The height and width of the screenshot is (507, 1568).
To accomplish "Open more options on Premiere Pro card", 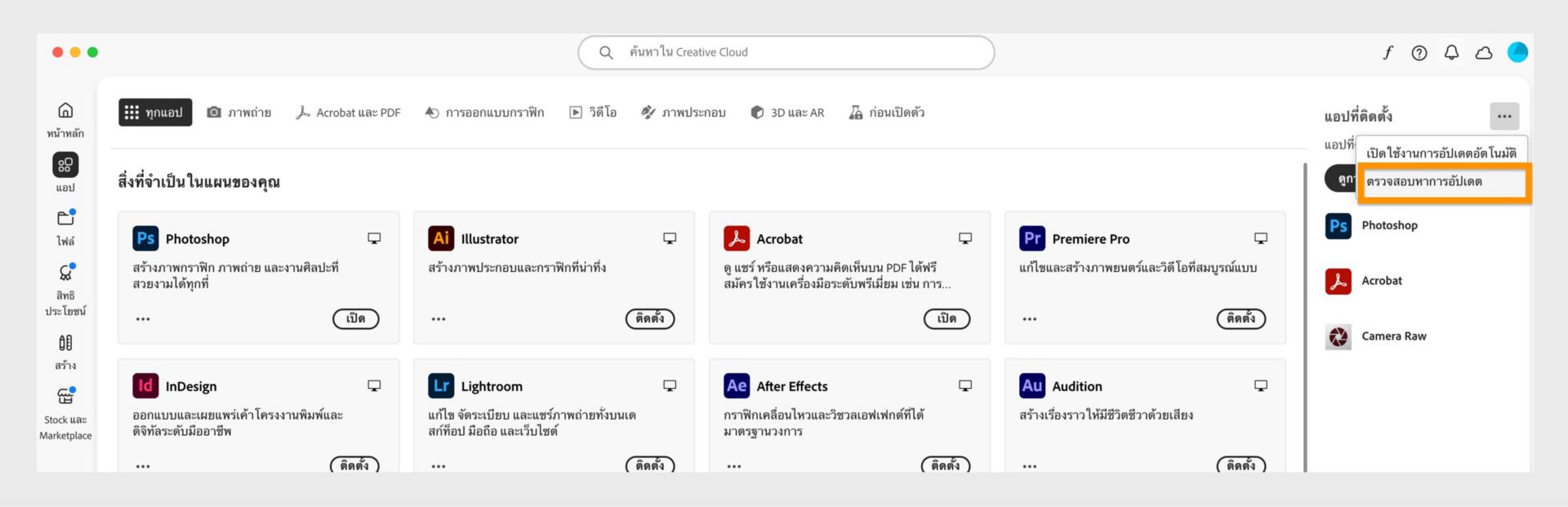I will [1030, 319].
